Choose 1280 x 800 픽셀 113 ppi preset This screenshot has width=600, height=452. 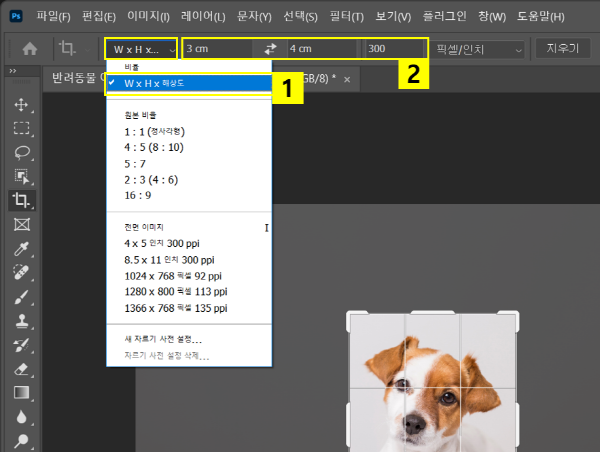pyautogui.click(x=189, y=292)
